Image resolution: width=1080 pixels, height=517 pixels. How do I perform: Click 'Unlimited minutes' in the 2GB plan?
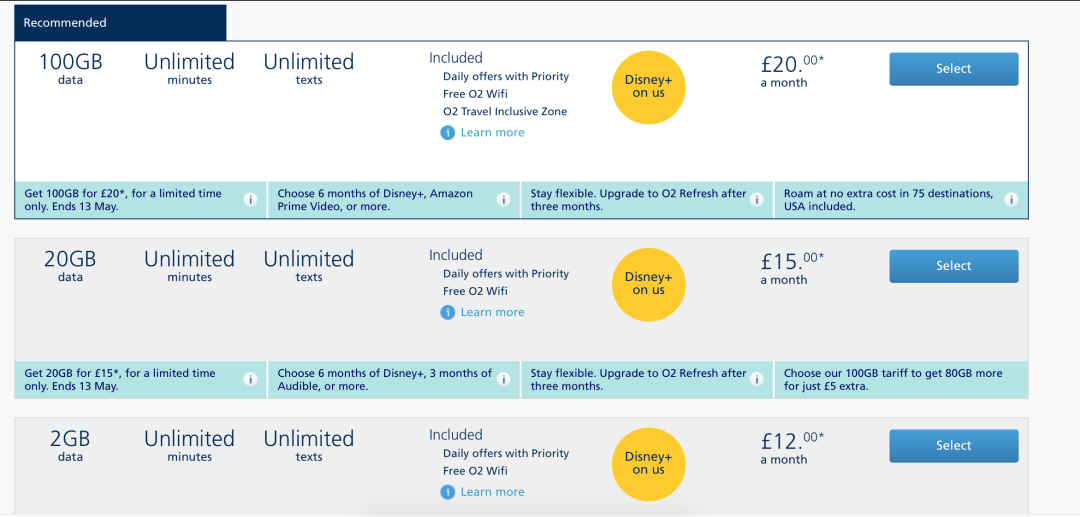click(x=189, y=445)
